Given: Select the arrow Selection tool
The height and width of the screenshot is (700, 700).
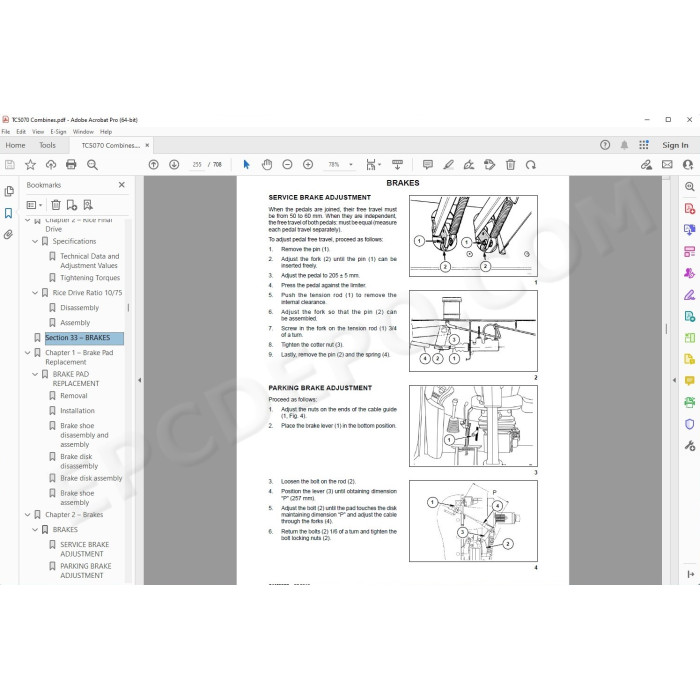Looking at the screenshot, I should click(x=246, y=165).
